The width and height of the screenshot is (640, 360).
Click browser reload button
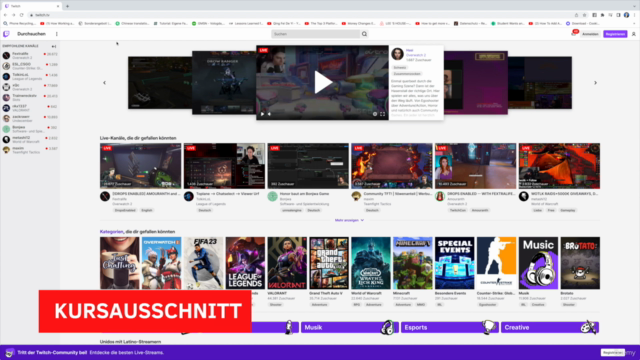click(x=21, y=15)
